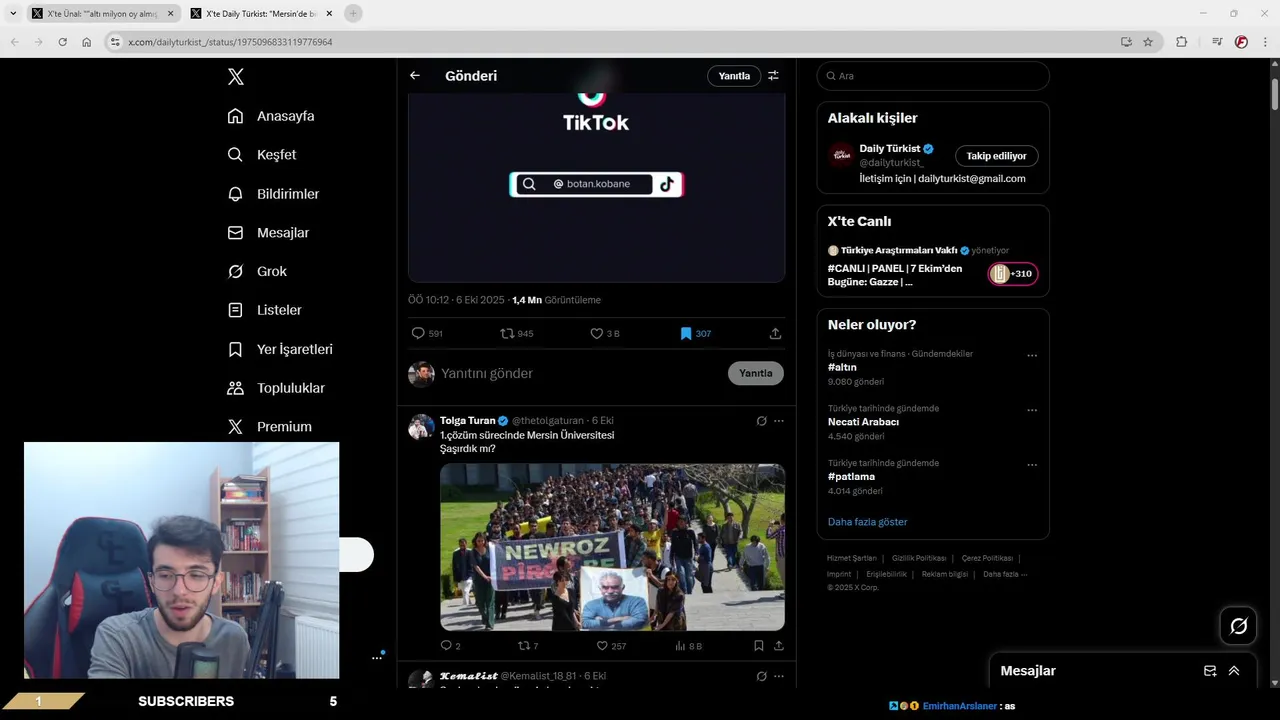Open Mesajlar in the sidebar

[268, 233]
